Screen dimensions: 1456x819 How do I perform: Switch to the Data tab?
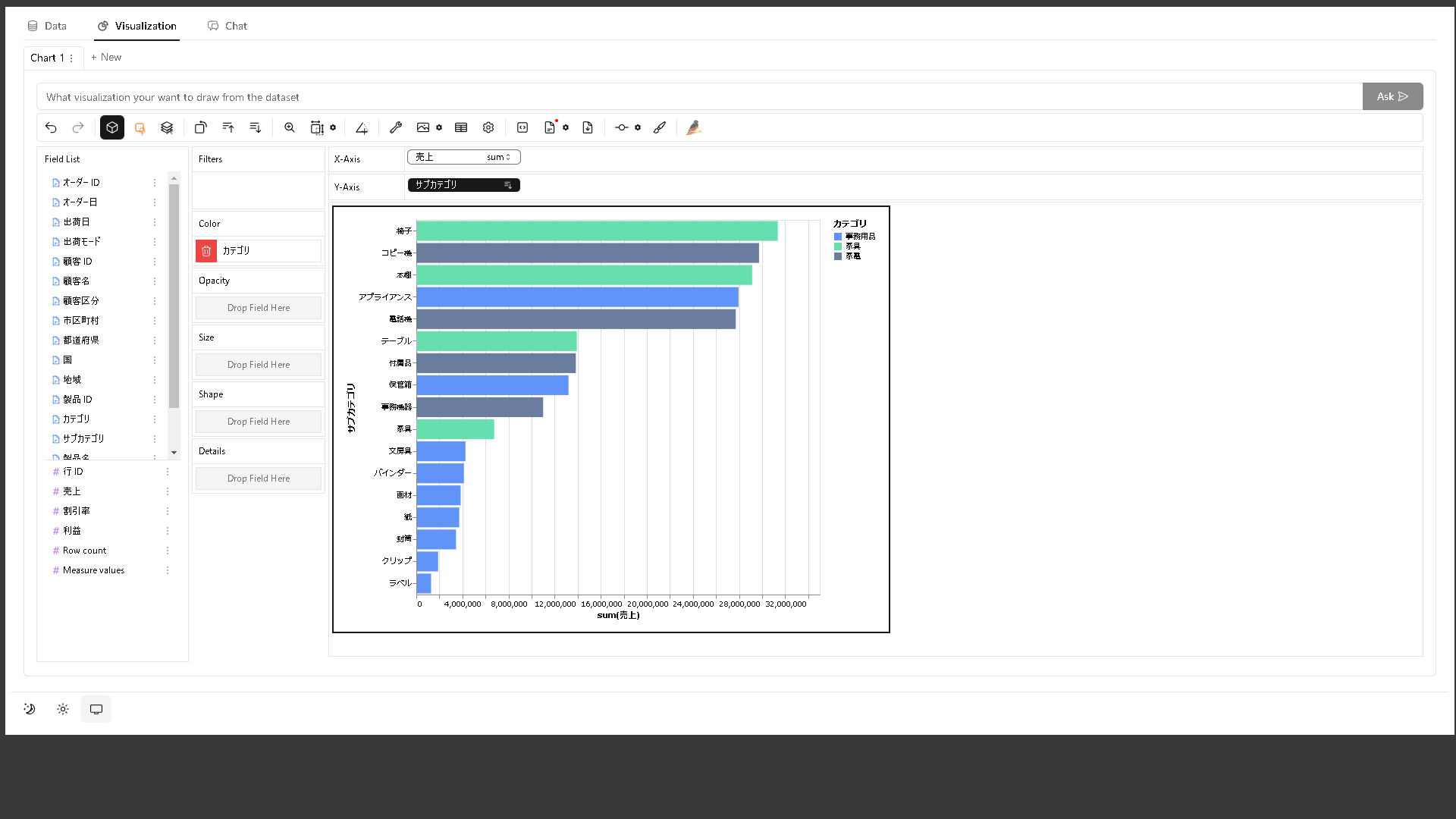(47, 26)
